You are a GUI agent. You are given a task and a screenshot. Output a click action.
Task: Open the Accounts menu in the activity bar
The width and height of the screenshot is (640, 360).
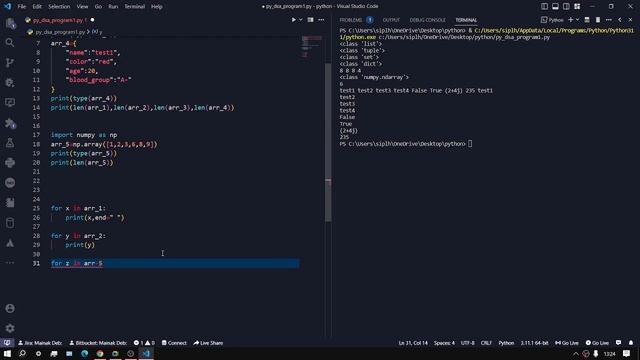coord(10,308)
